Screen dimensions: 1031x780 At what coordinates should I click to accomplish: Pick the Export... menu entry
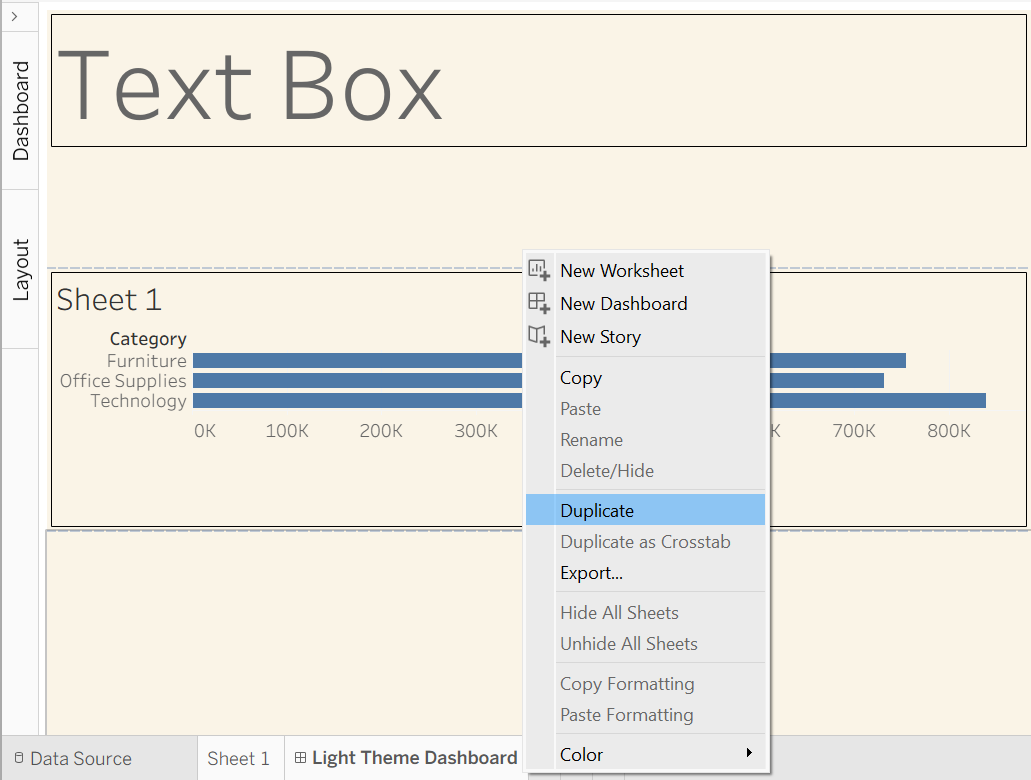click(x=591, y=573)
